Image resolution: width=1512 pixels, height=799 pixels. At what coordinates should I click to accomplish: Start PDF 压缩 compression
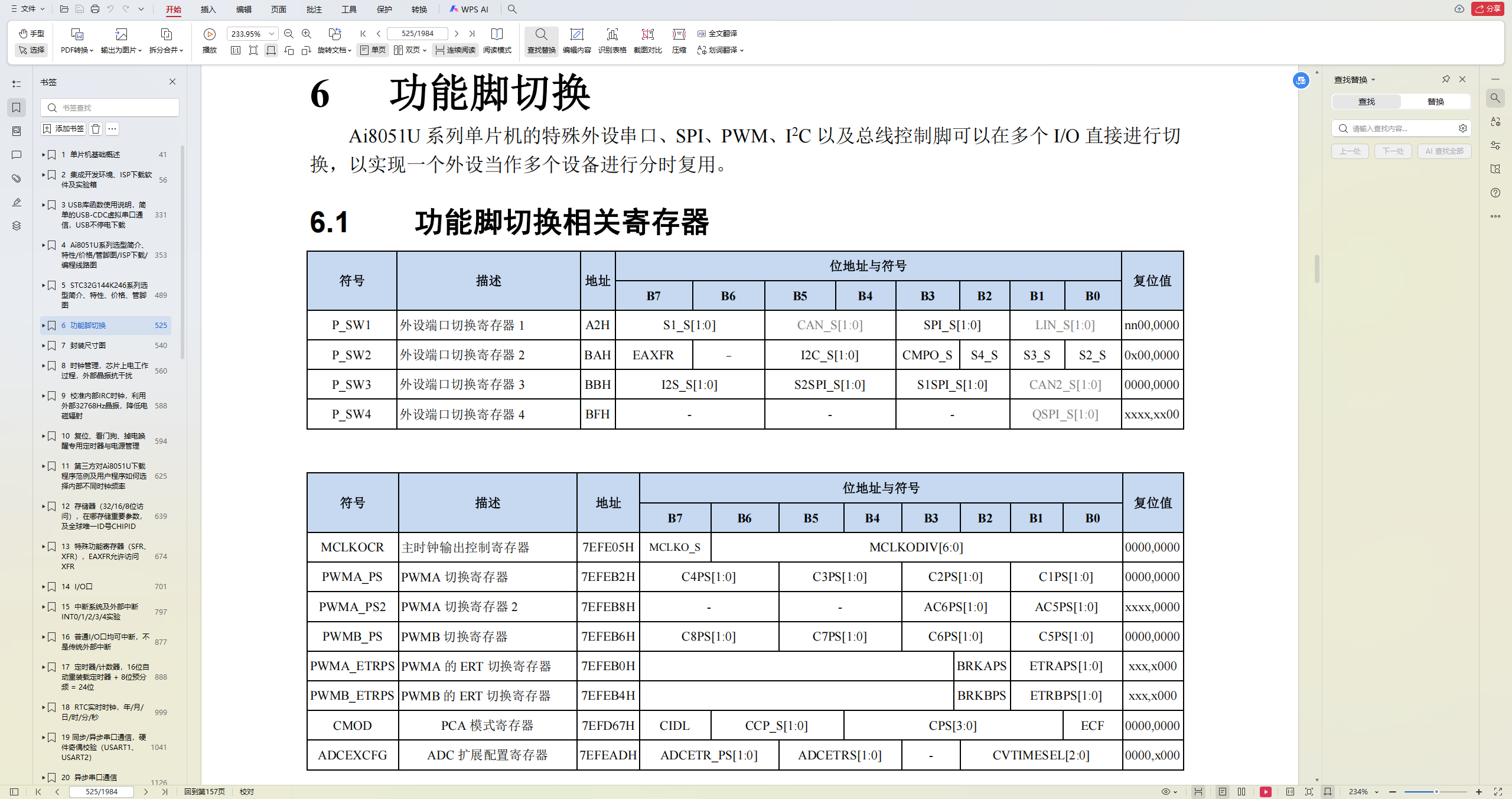[679, 40]
